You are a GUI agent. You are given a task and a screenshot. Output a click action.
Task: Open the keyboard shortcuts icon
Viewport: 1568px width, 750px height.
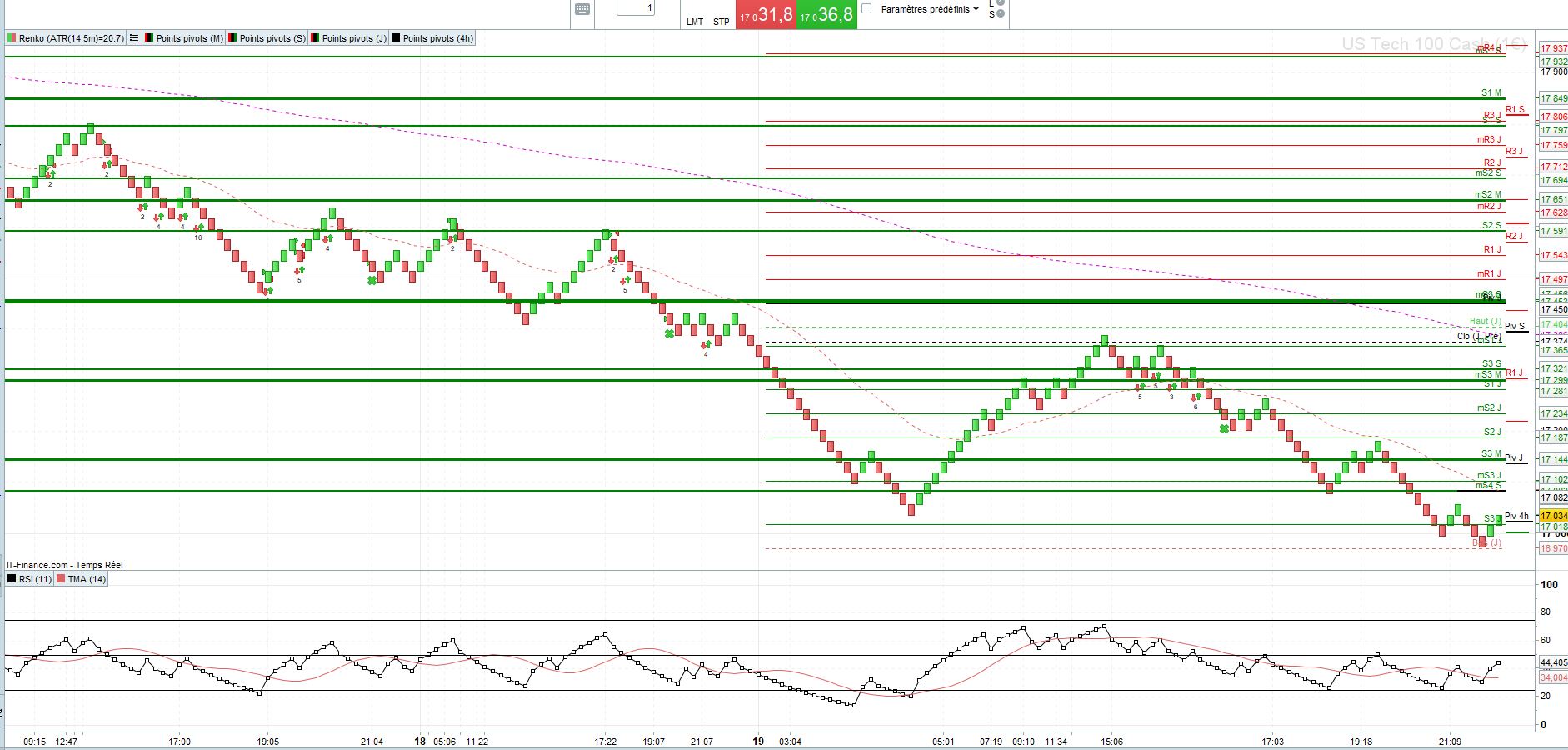(x=582, y=9)
